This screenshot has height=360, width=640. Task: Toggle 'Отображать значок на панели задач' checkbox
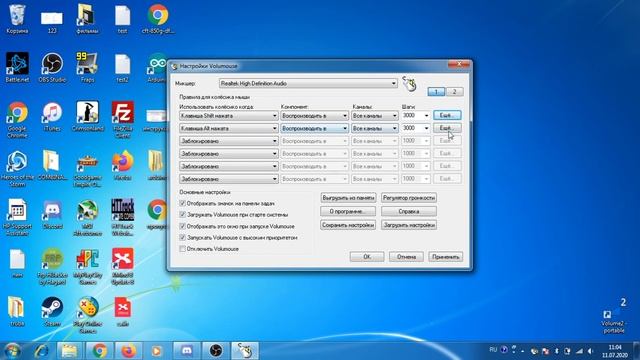[182, 203]
